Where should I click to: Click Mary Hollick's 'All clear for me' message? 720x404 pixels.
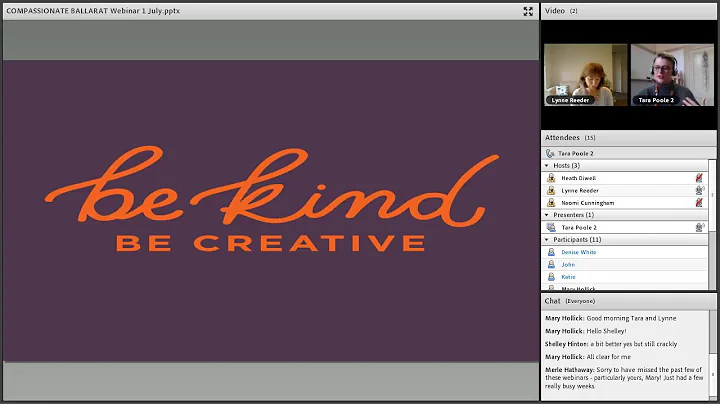click(588, 357)
